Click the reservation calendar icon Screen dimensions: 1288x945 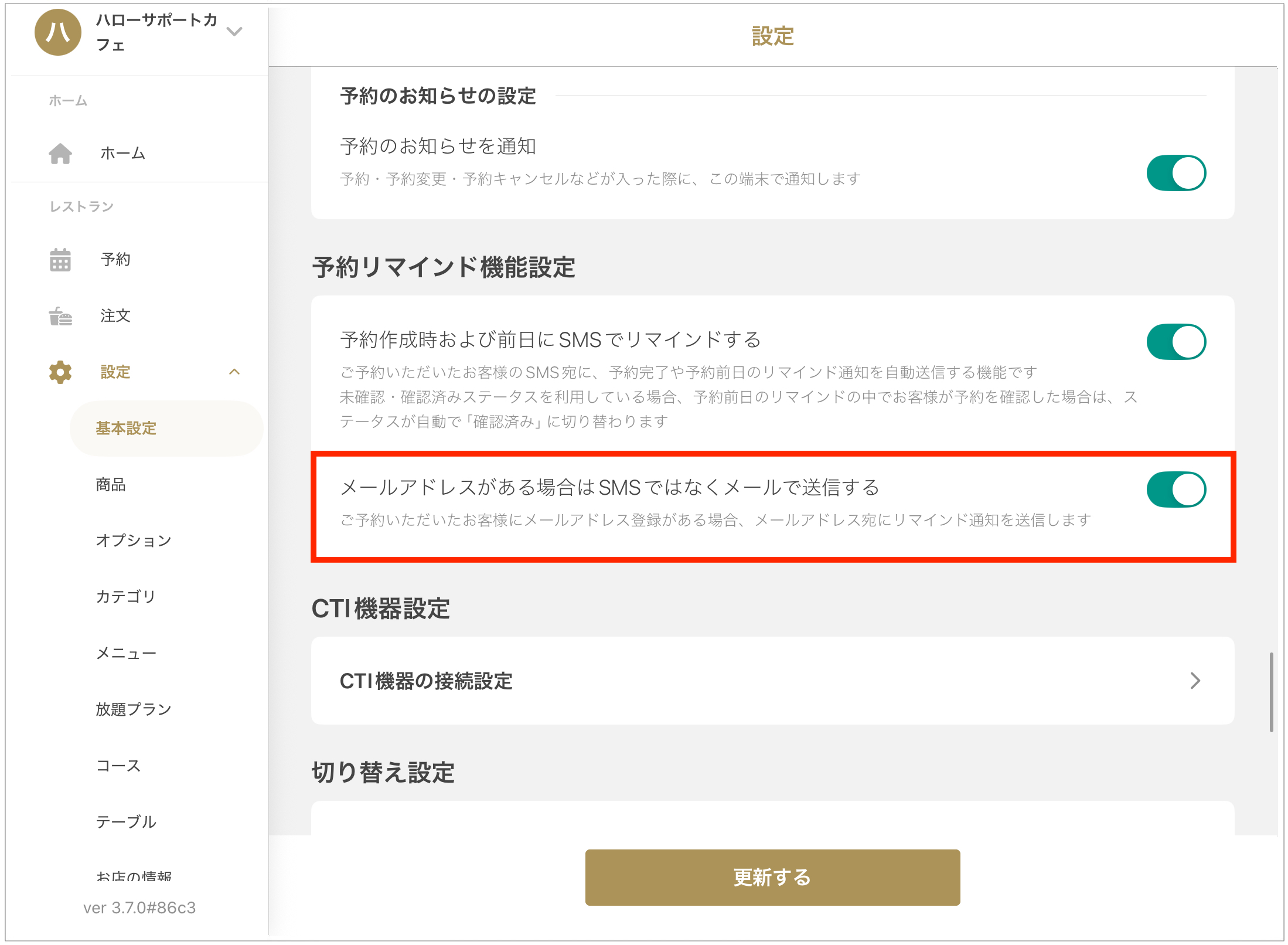coord(60,260)
